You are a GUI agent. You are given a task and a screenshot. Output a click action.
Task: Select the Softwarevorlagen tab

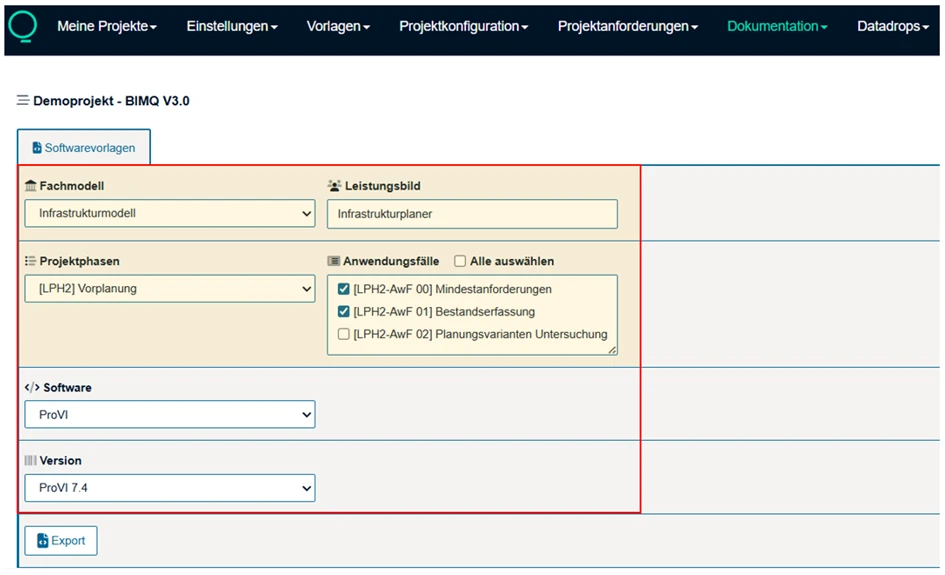pyautogui.click(x=84, y=147)
